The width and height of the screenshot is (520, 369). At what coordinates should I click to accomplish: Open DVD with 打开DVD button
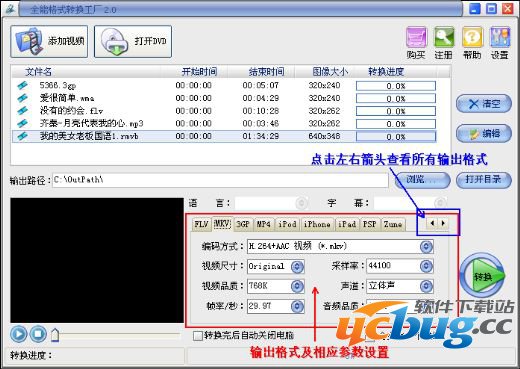pos(133,42)
